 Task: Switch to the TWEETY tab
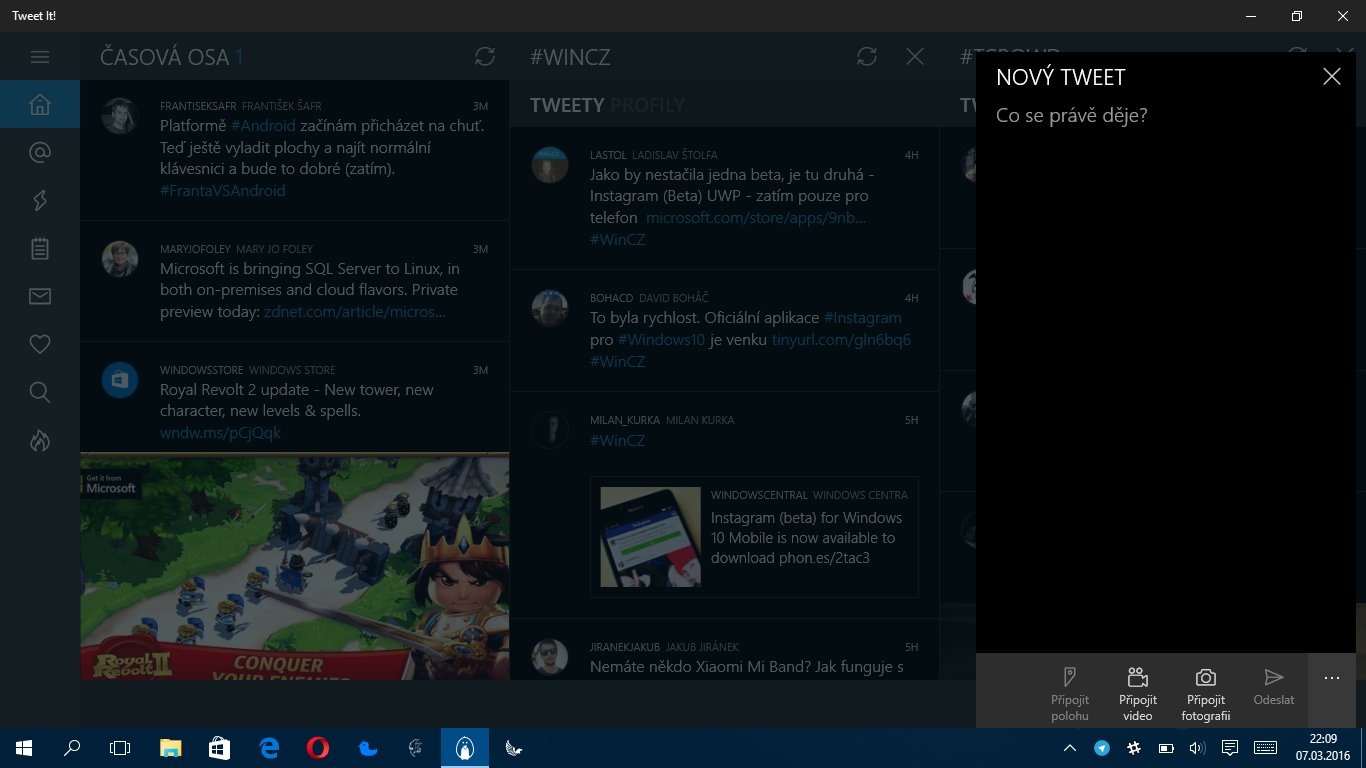click(x=567, y=104)
